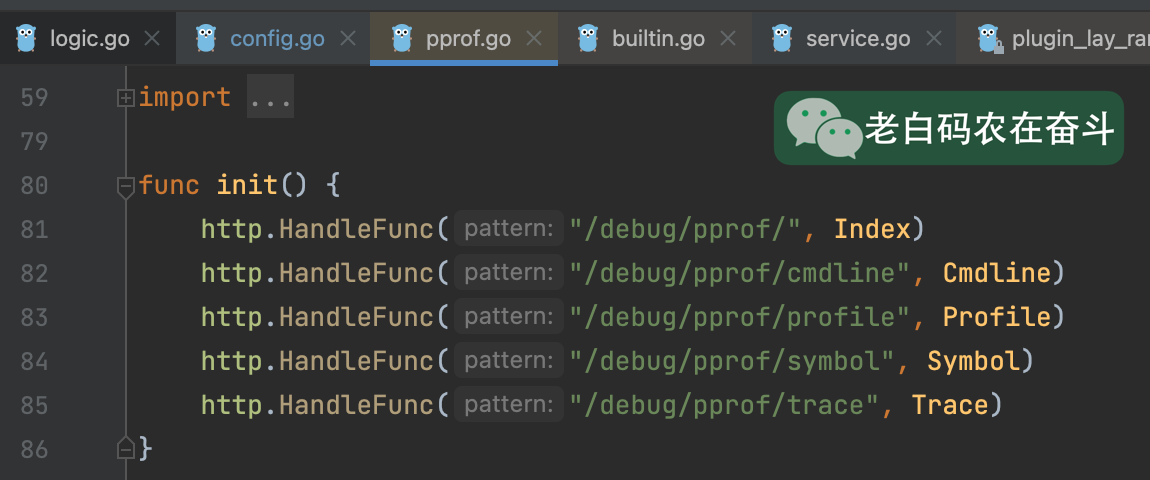
Task: Click the gopher icon on builtin.go tab
Action: pyautogui.click(x=588, y=39)
